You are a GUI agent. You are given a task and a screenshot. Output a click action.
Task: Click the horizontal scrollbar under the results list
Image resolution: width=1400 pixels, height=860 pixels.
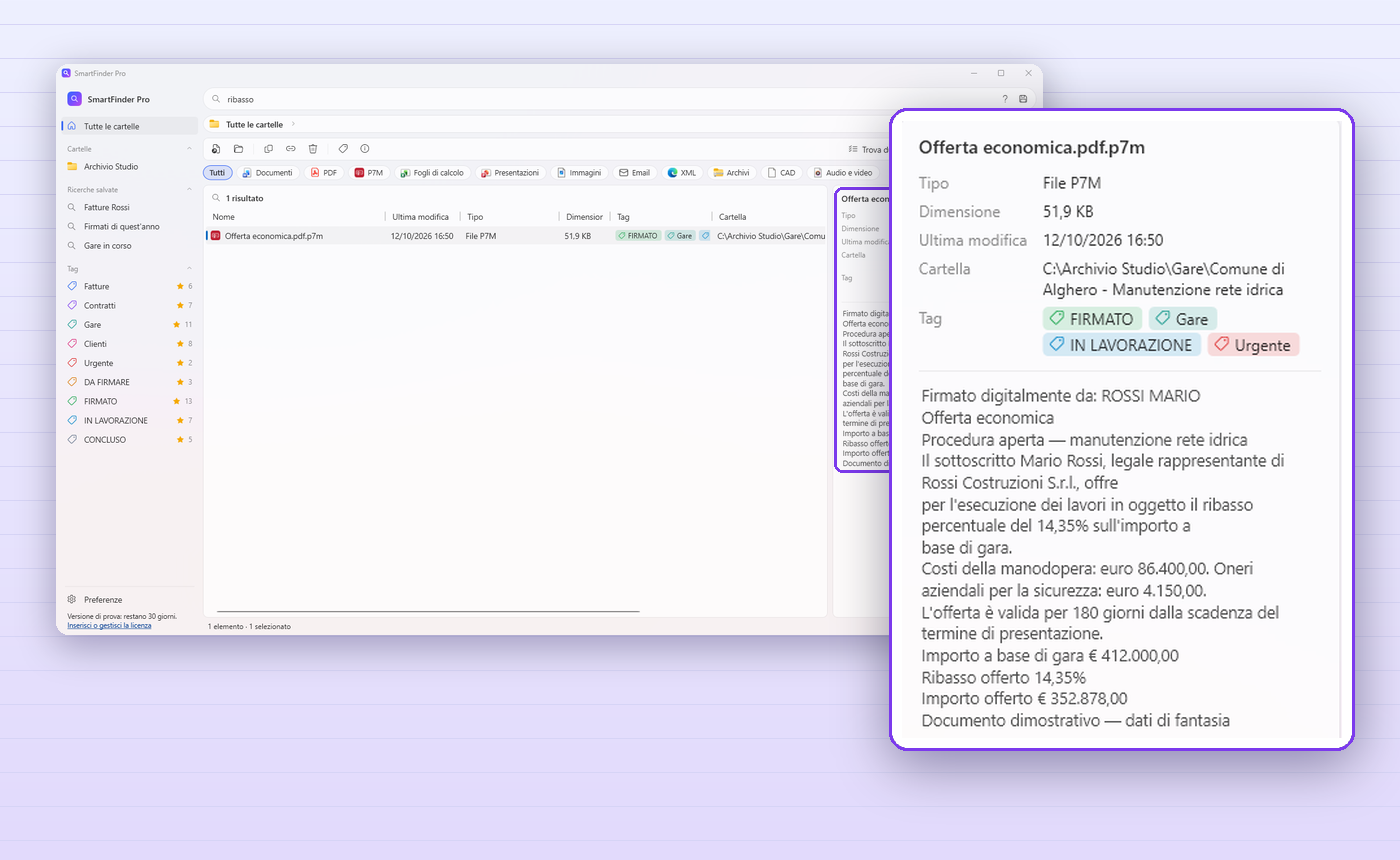click(428, 611)
